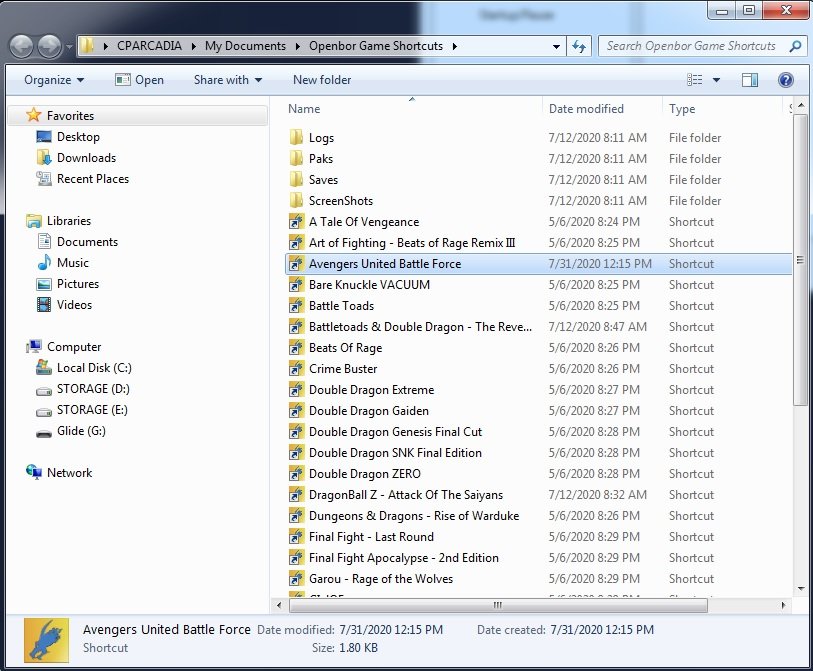813x671 pixels.
Task: Click the Logs folder icon
Action: point(296,137)
